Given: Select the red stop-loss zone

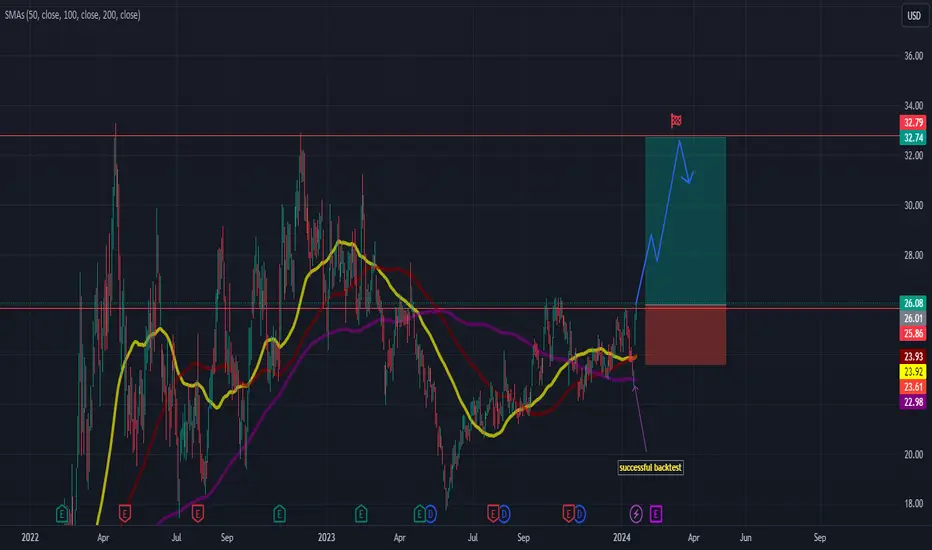Looking at the screenshot, I should pyautogui.click(x=685, y=335).
